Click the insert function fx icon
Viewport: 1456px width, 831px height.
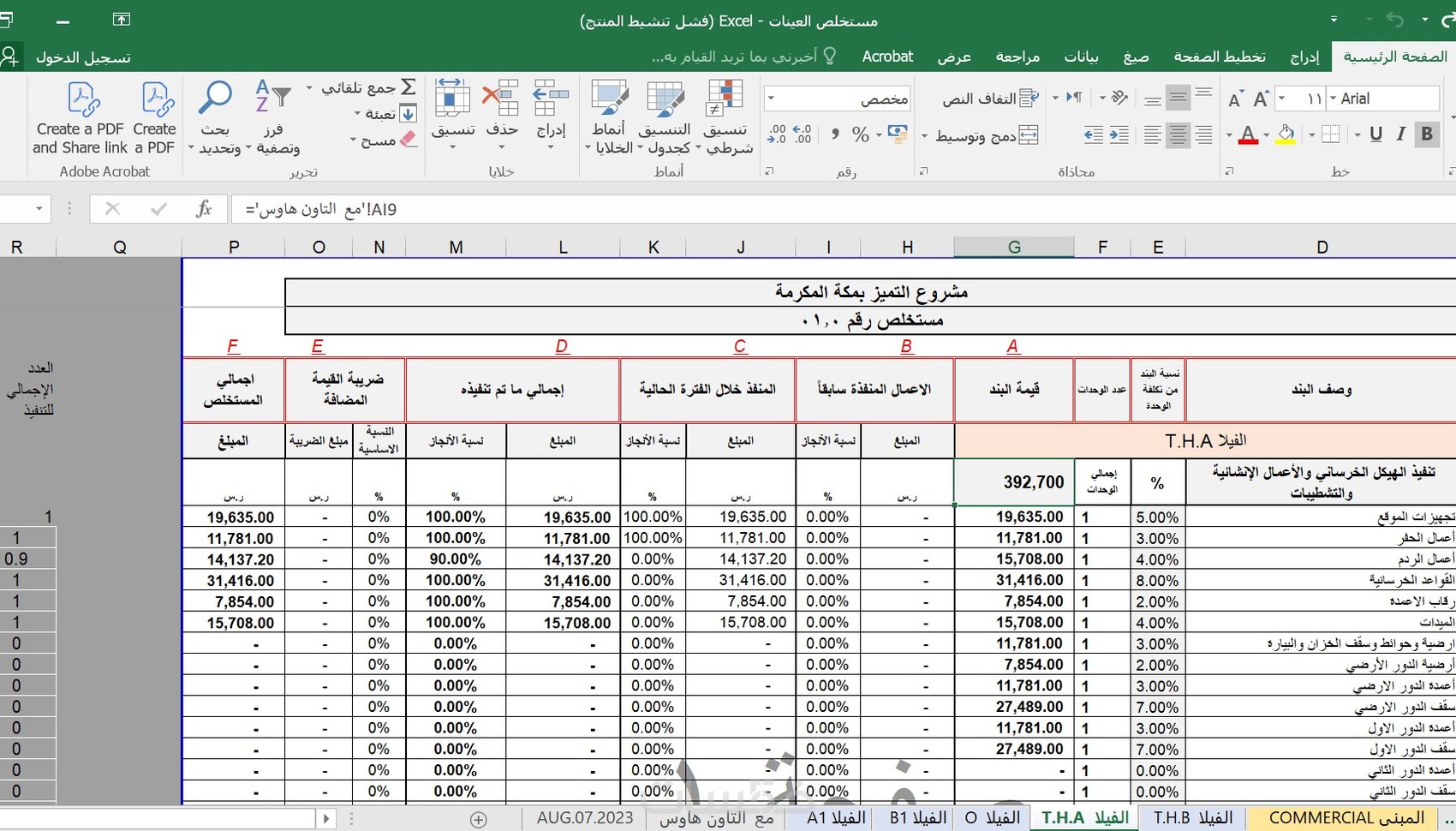pyautogui.click(x=204, y=209)
